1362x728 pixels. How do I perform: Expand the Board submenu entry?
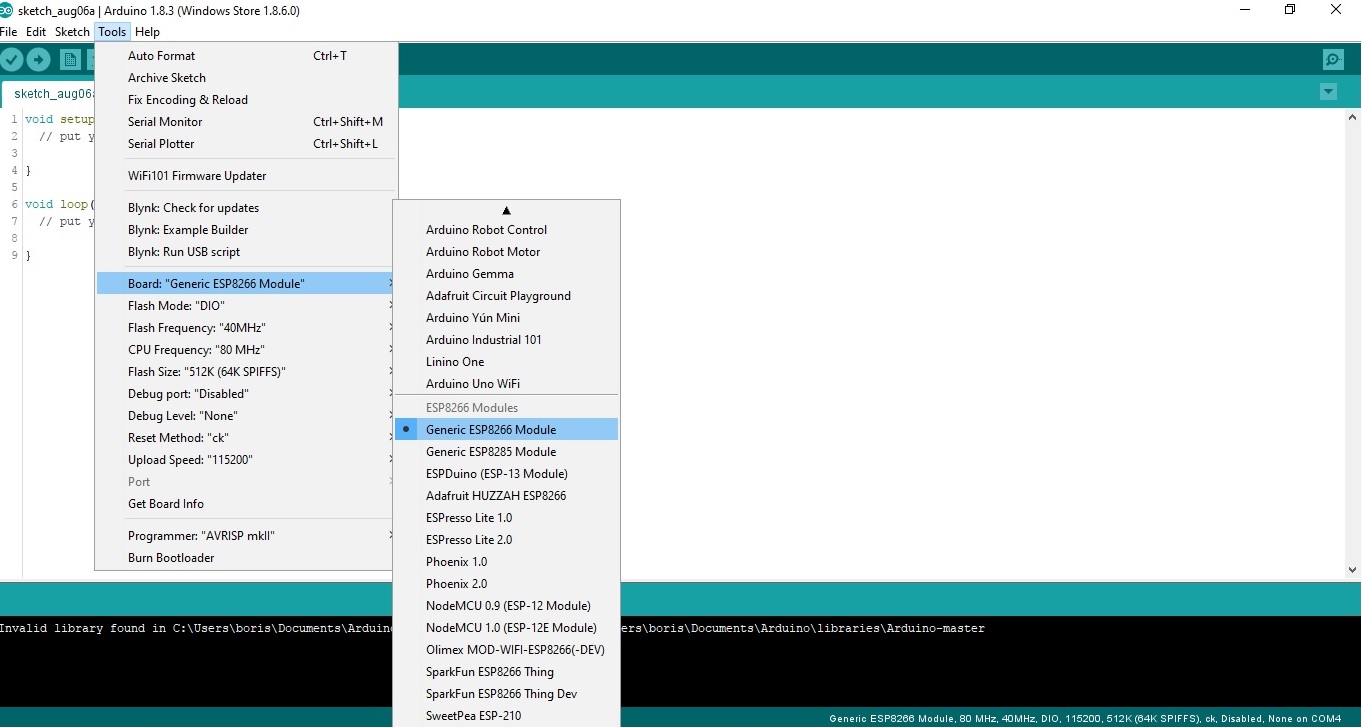(x=246, y=284)
